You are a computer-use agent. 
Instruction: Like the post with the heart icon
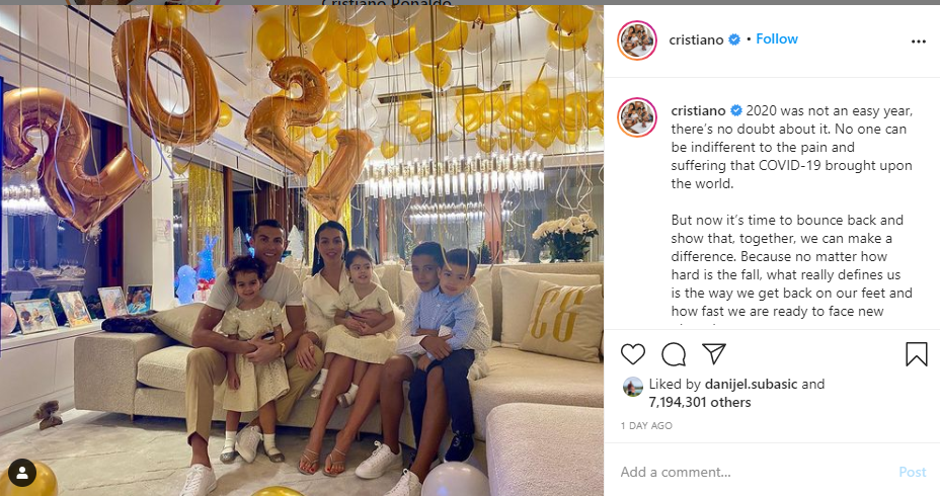pyautogui.click(x=632, y=354)
